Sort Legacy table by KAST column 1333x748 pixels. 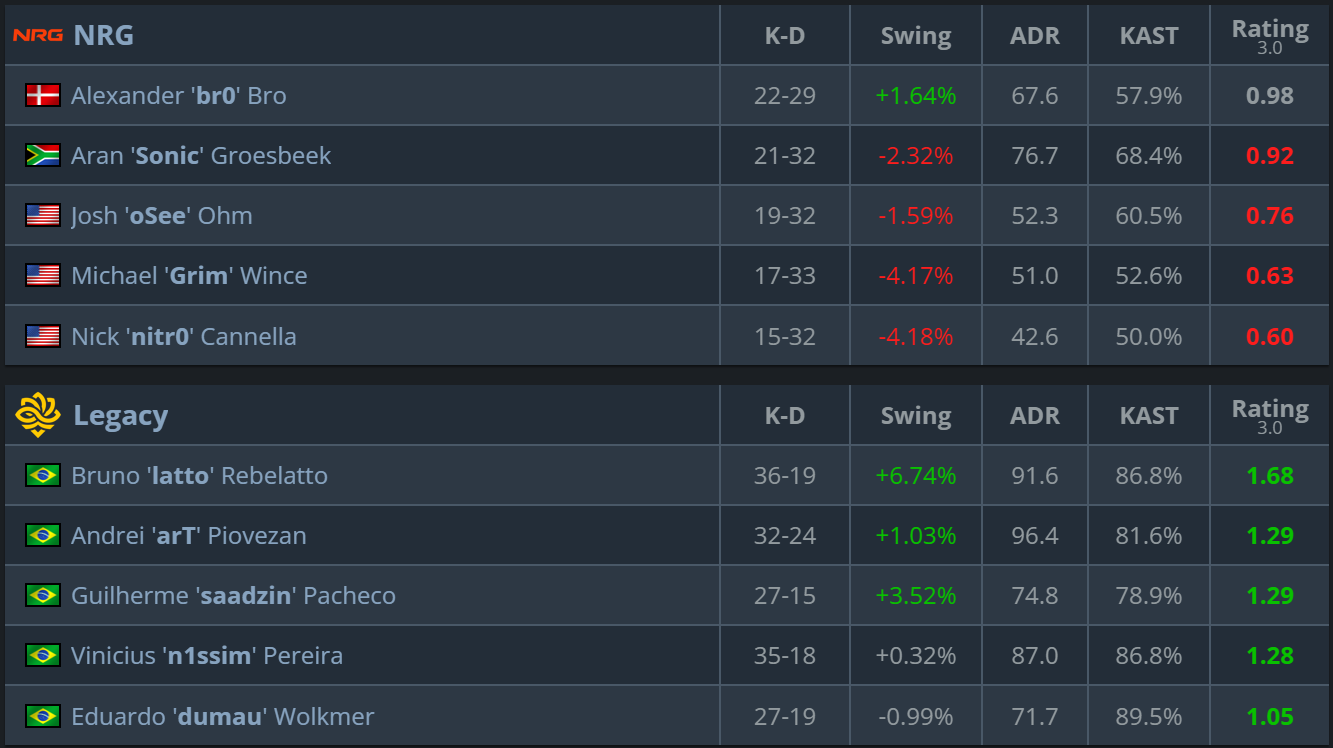[x=1149, y=416]
